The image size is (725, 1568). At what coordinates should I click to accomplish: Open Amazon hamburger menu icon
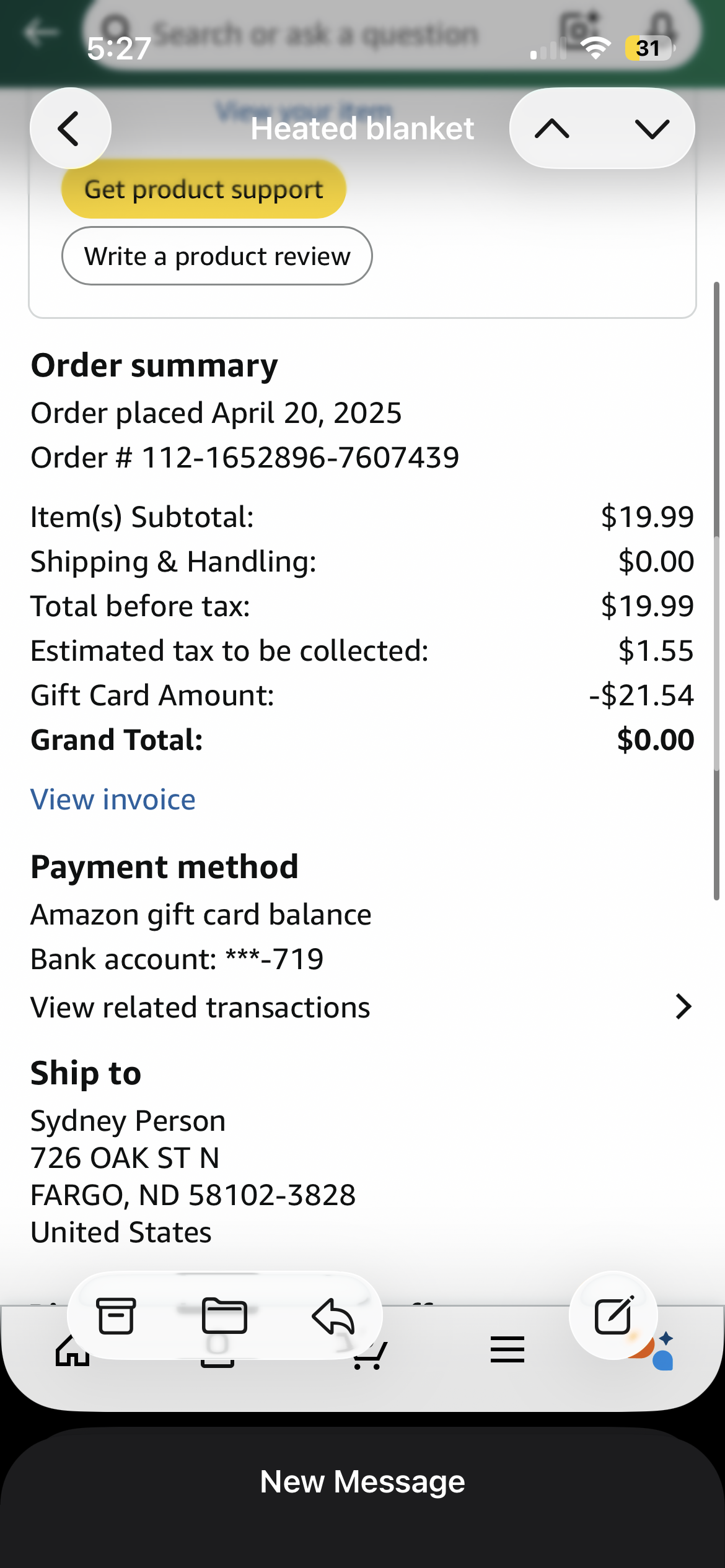tap(507, 1349)
